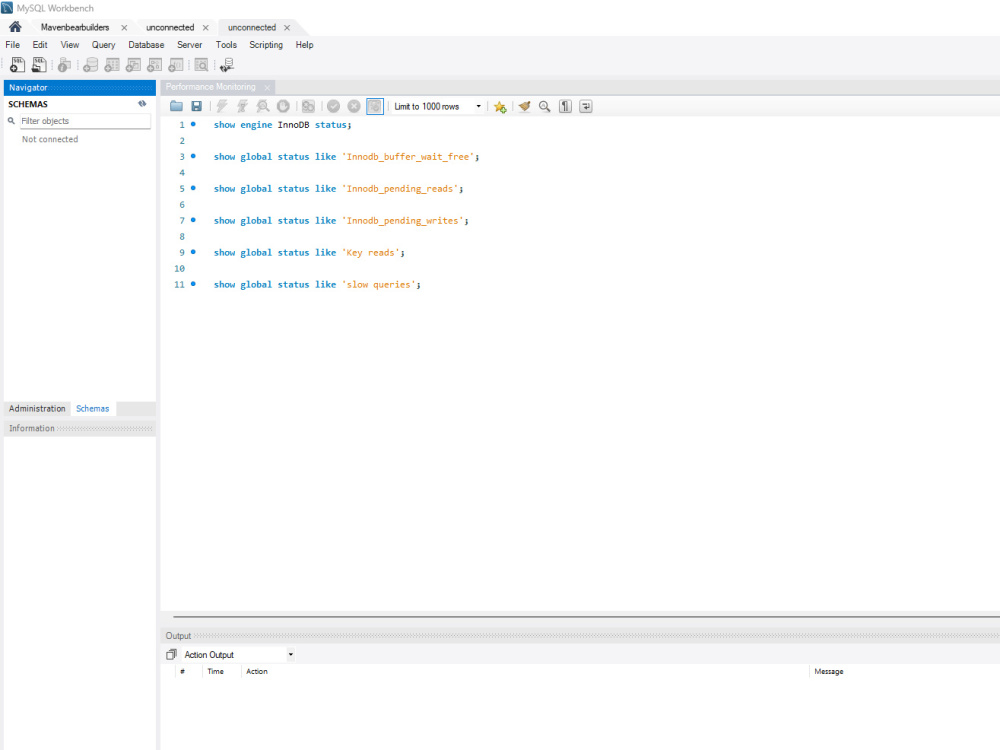Click the output copy icon beside Action Output

[171, 654]
